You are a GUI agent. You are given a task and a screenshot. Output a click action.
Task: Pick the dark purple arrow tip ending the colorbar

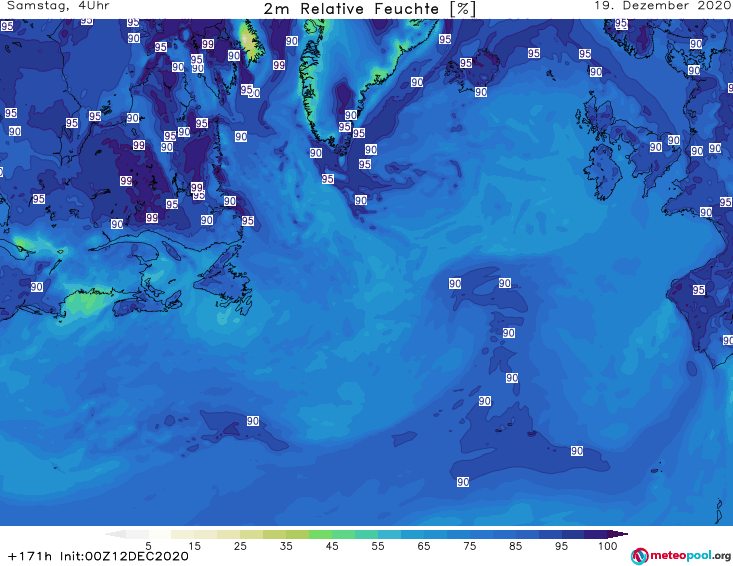pos(618,534)
